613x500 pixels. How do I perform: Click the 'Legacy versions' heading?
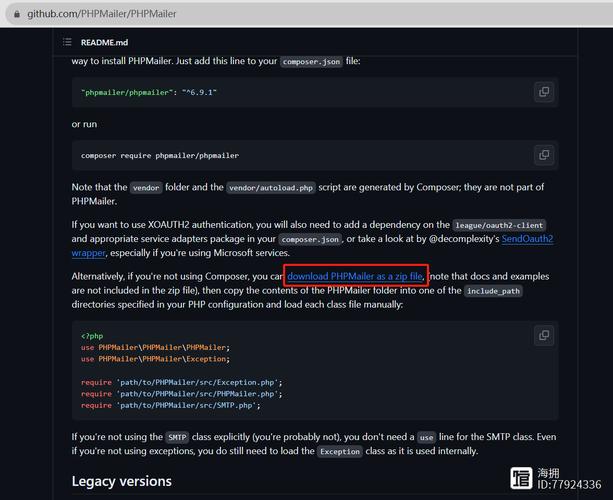click(122, 481)
